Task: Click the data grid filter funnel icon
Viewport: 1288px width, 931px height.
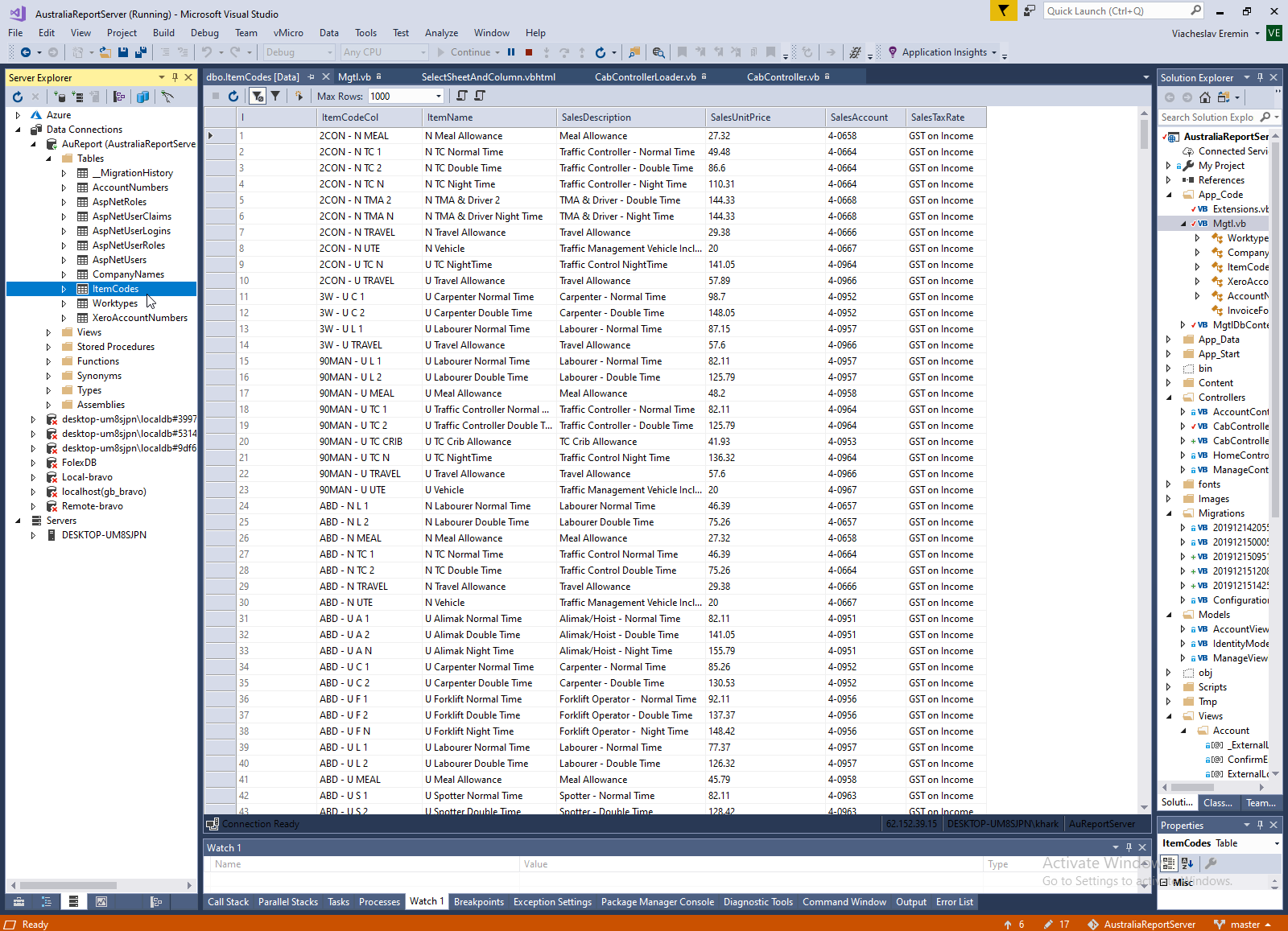Action: click(275, 96)
